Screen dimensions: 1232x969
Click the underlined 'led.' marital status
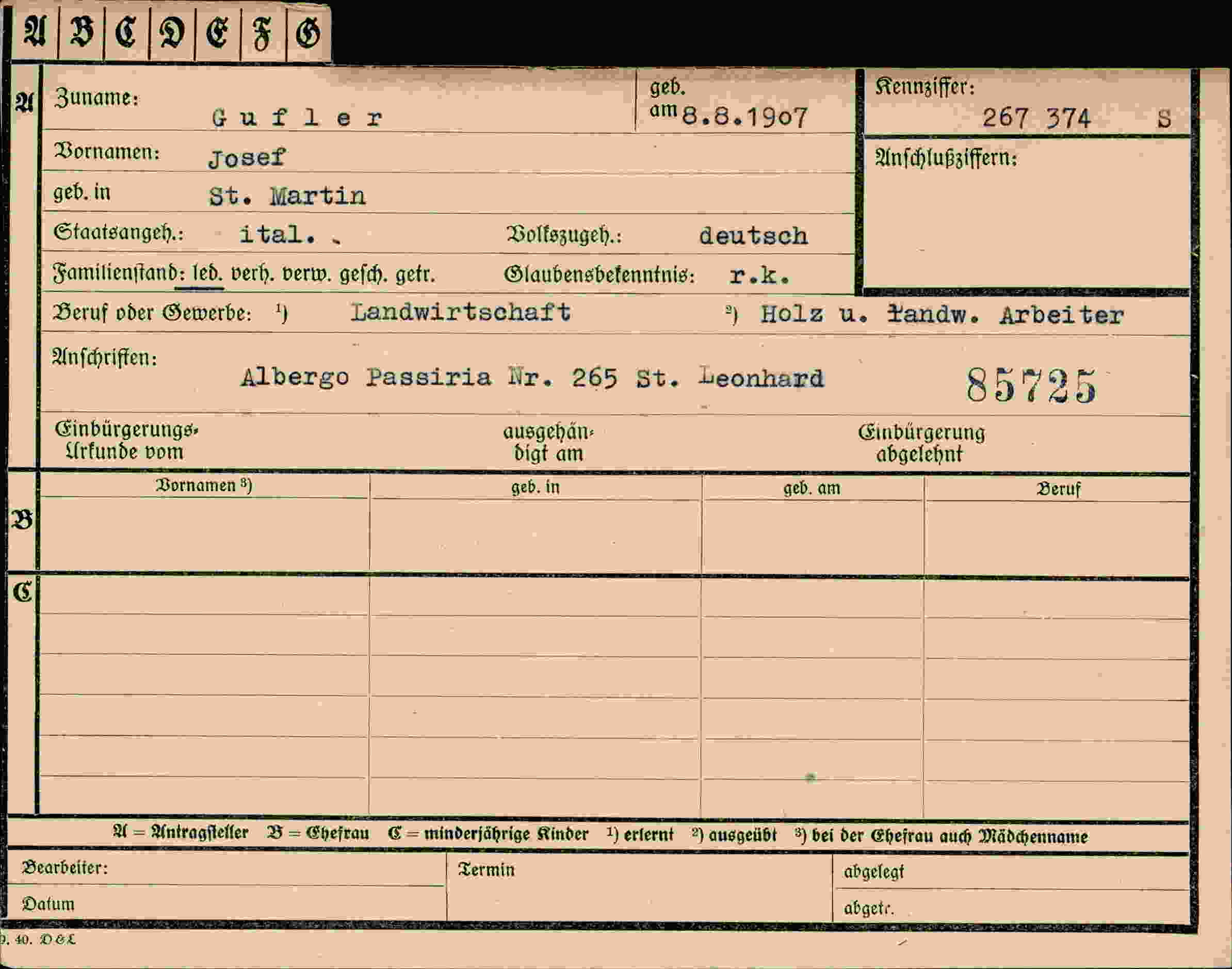[x=207, y=273]
